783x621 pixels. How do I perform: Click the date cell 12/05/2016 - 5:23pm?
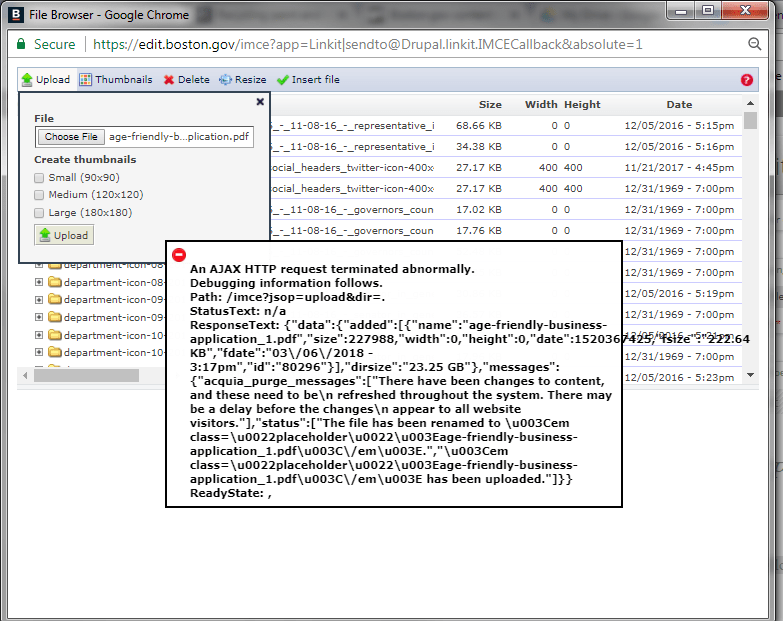coord(679,377)
